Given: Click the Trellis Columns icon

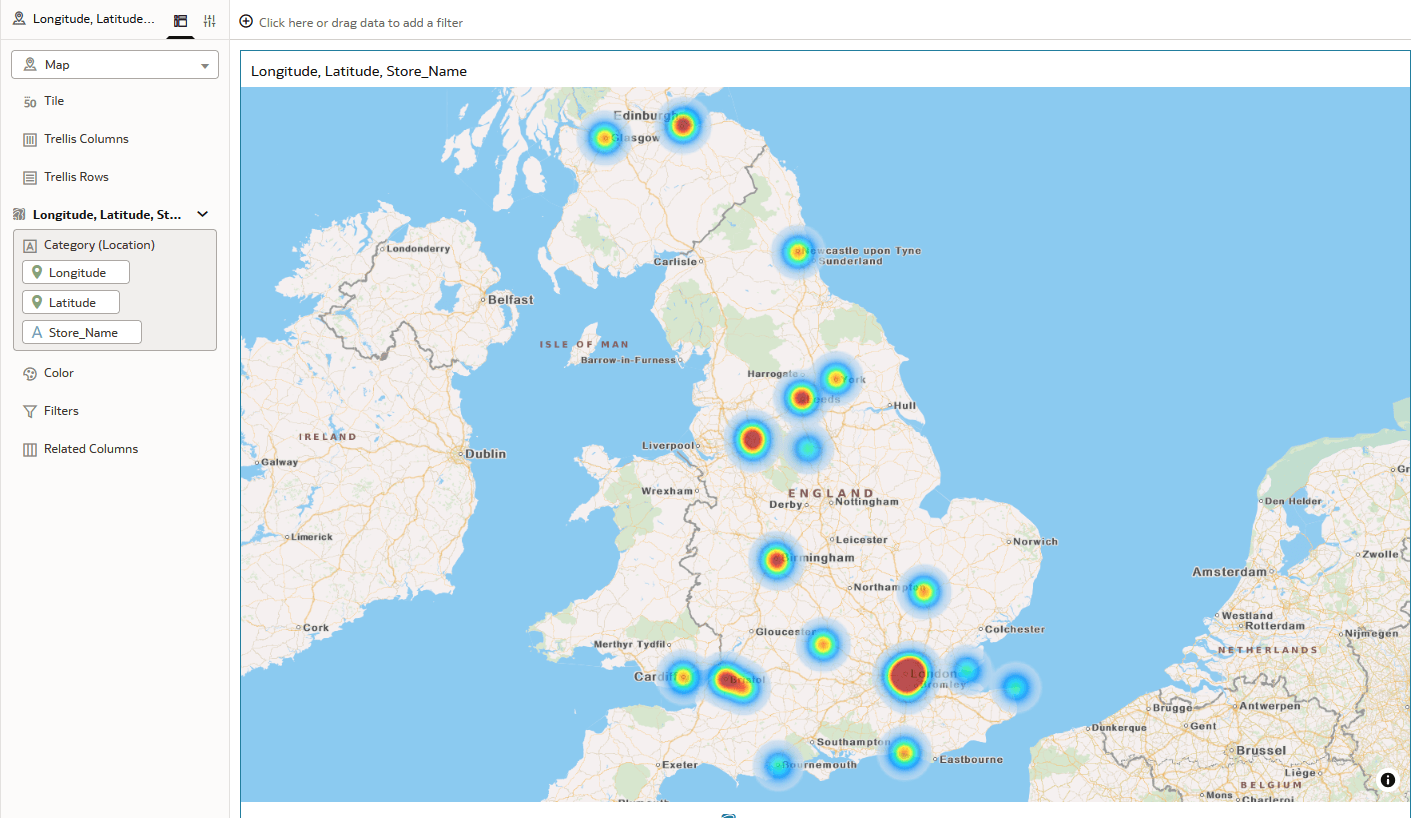Looking at the screenshot, I should (30, 140).
